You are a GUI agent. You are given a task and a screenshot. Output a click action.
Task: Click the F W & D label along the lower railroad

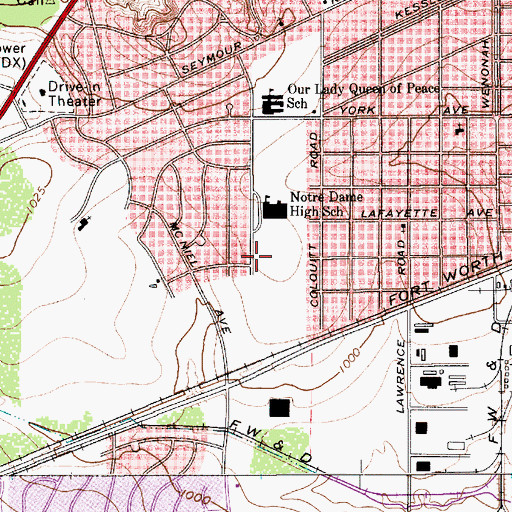[271, 441]
